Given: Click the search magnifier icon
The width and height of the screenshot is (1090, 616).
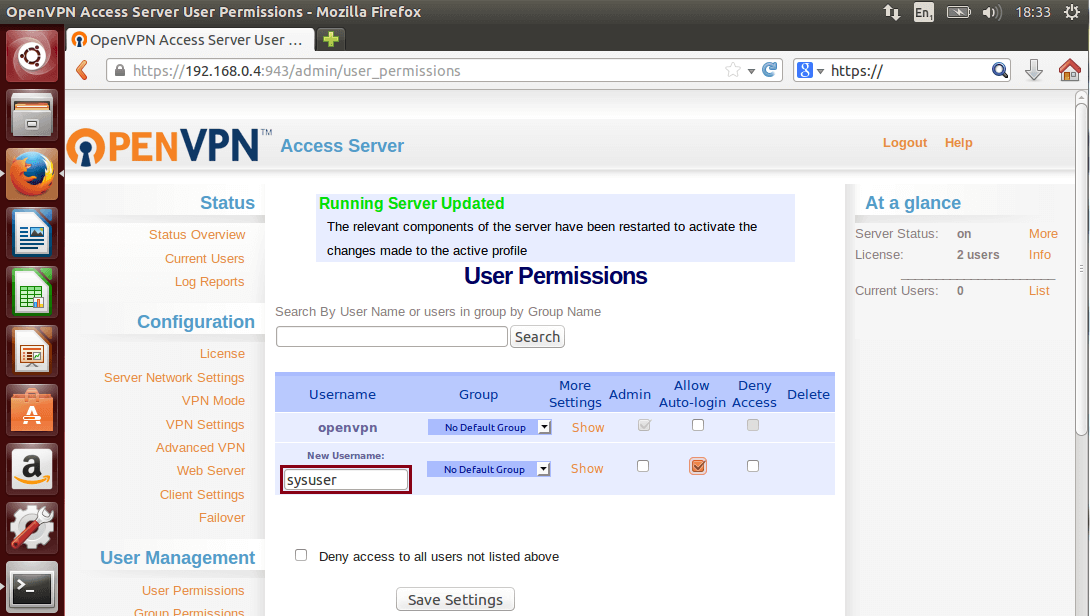Looking at the screenshot, I should coord(1000,70).
